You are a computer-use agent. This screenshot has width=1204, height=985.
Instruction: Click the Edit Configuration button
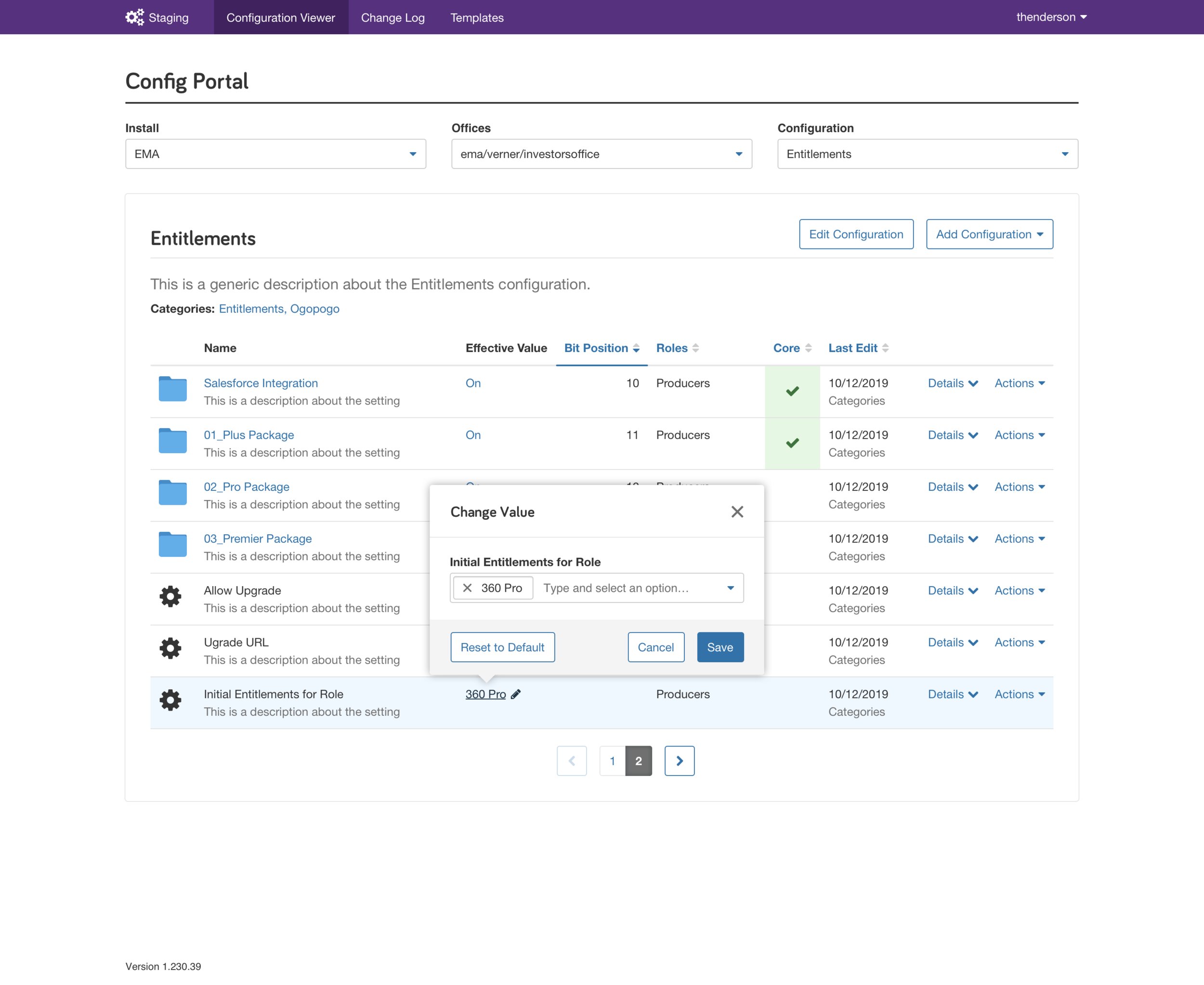856,235
